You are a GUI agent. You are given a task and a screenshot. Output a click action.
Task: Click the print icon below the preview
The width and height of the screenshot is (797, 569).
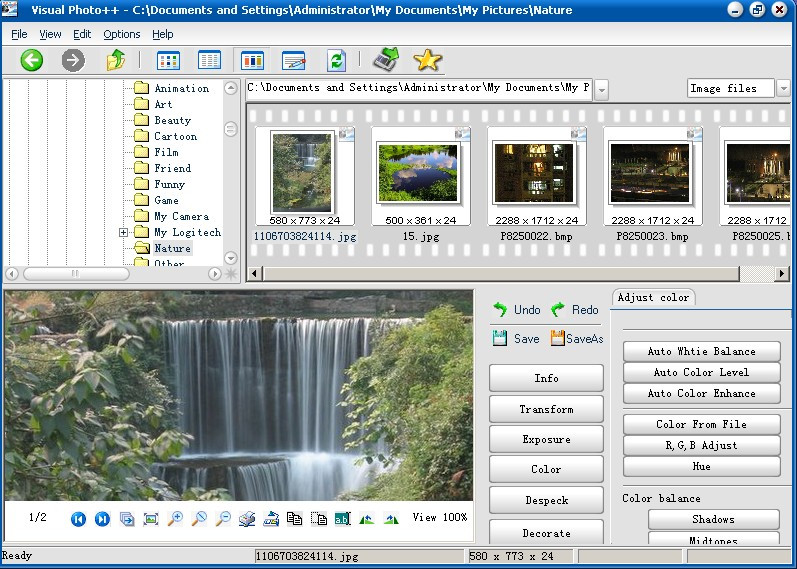pyautogui.click(x=247, y=518)
